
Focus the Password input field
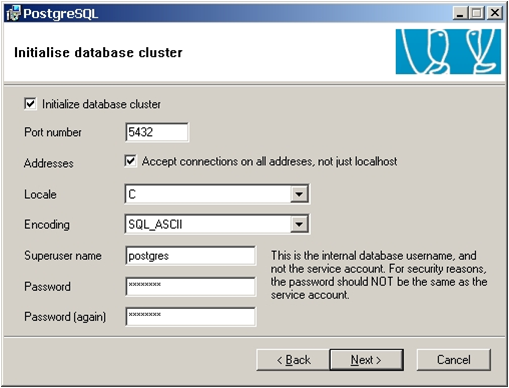[191, 286]
